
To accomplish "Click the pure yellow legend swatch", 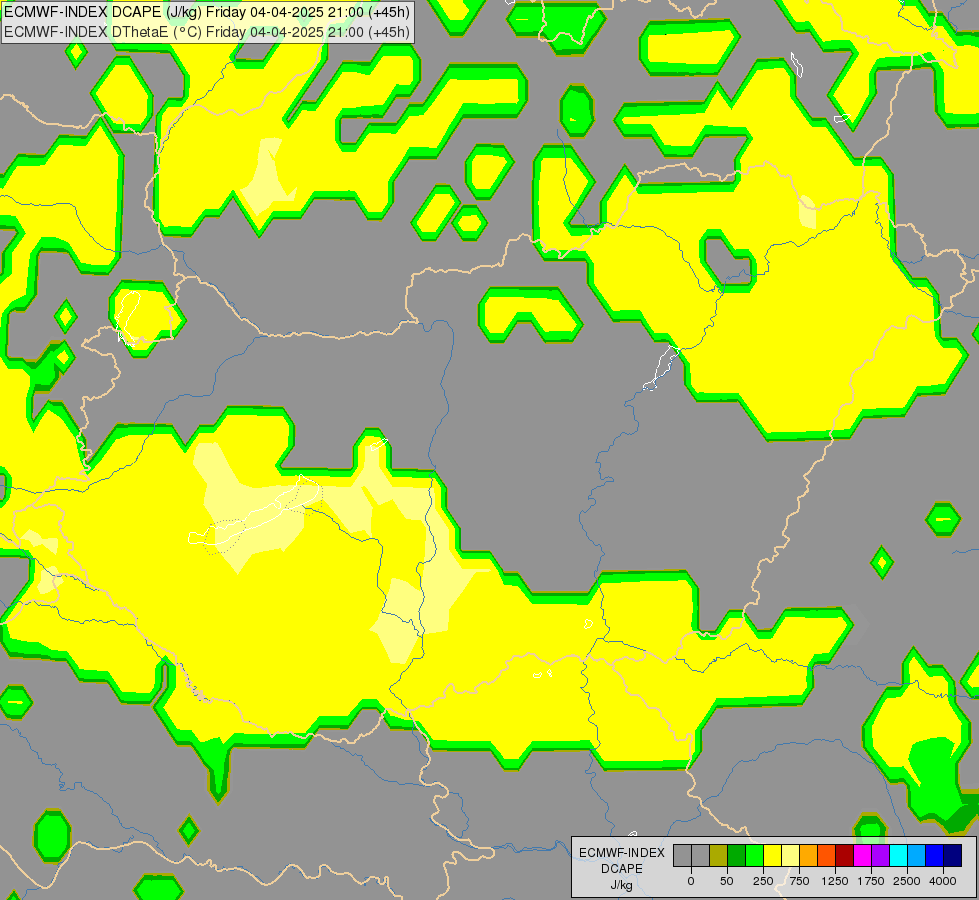I will click(772, 855).
